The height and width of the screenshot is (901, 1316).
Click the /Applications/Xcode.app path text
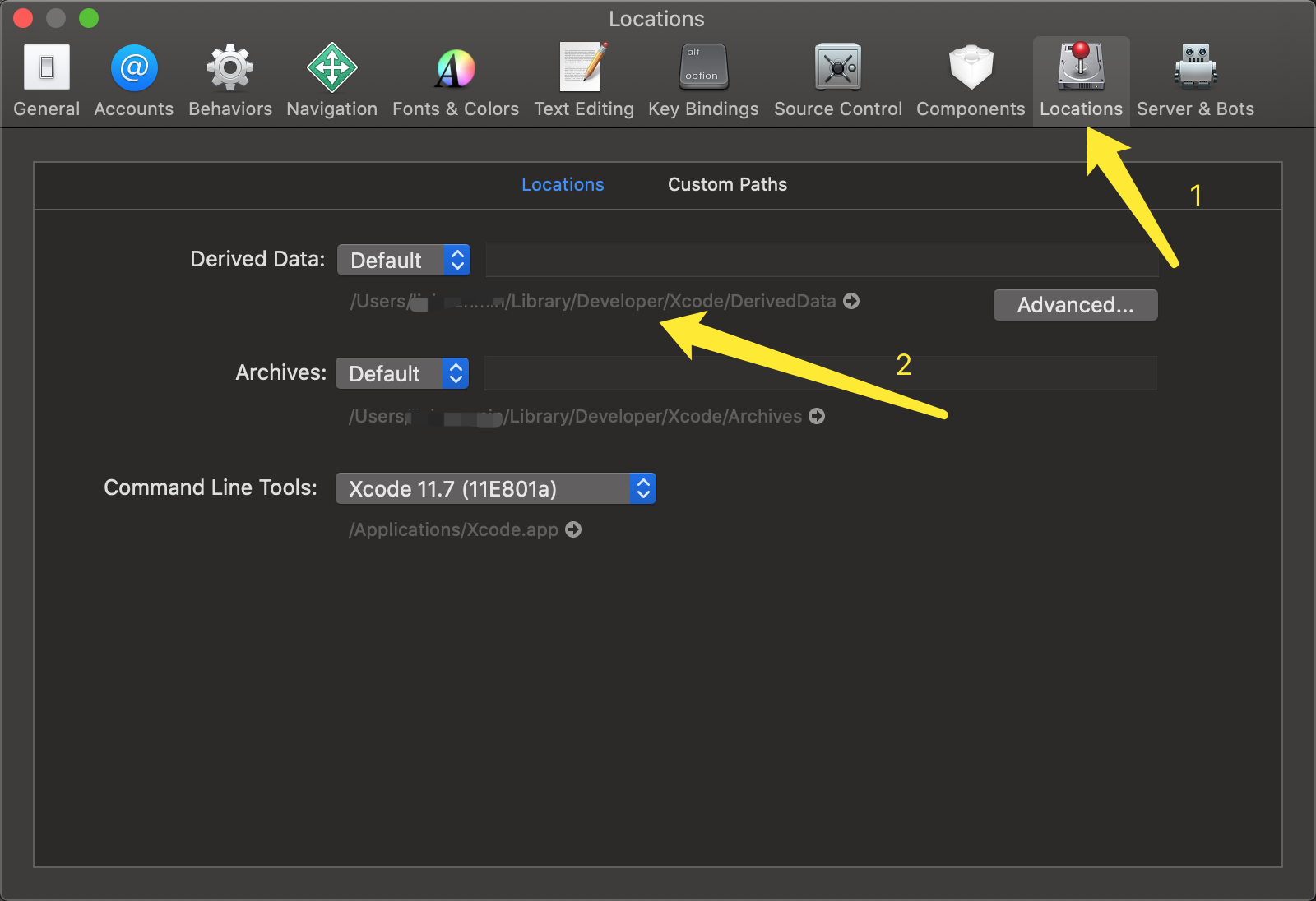(453, 530)
